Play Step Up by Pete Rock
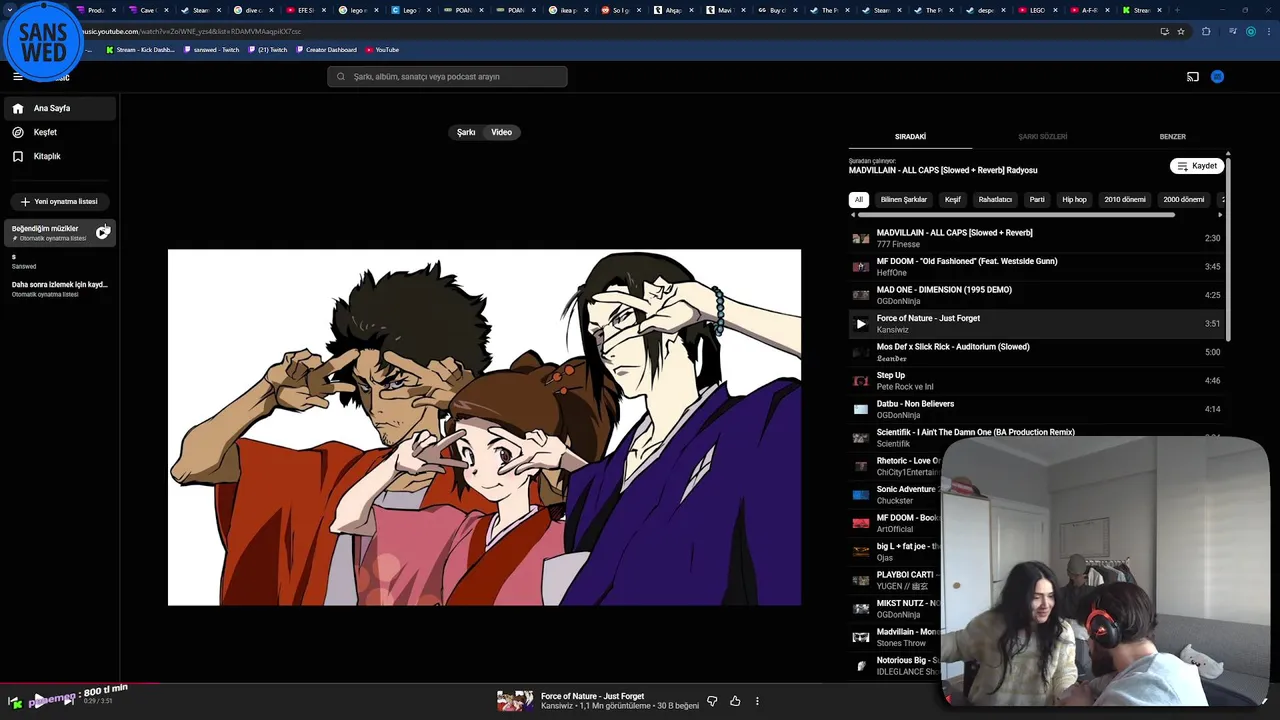Image resolution: width=1280 pixels, height=720 pixels. (1036, 381)
